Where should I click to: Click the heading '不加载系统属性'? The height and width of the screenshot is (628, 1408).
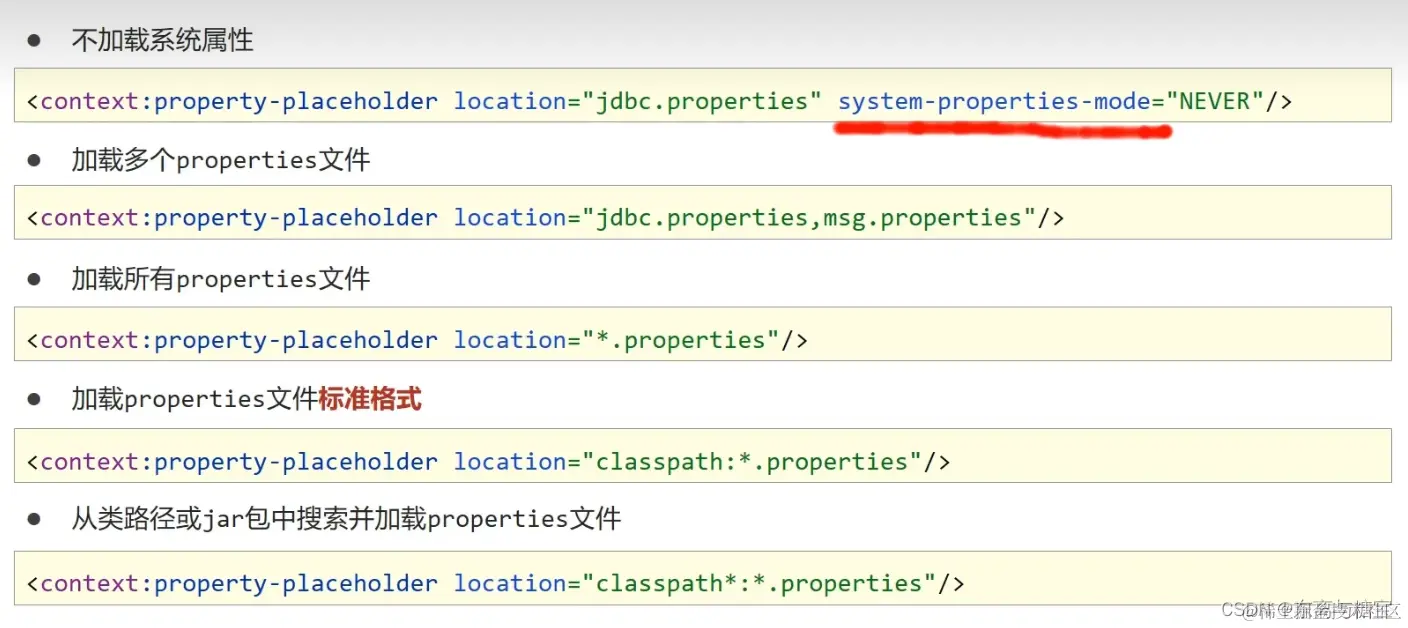(x=162, y=40)
